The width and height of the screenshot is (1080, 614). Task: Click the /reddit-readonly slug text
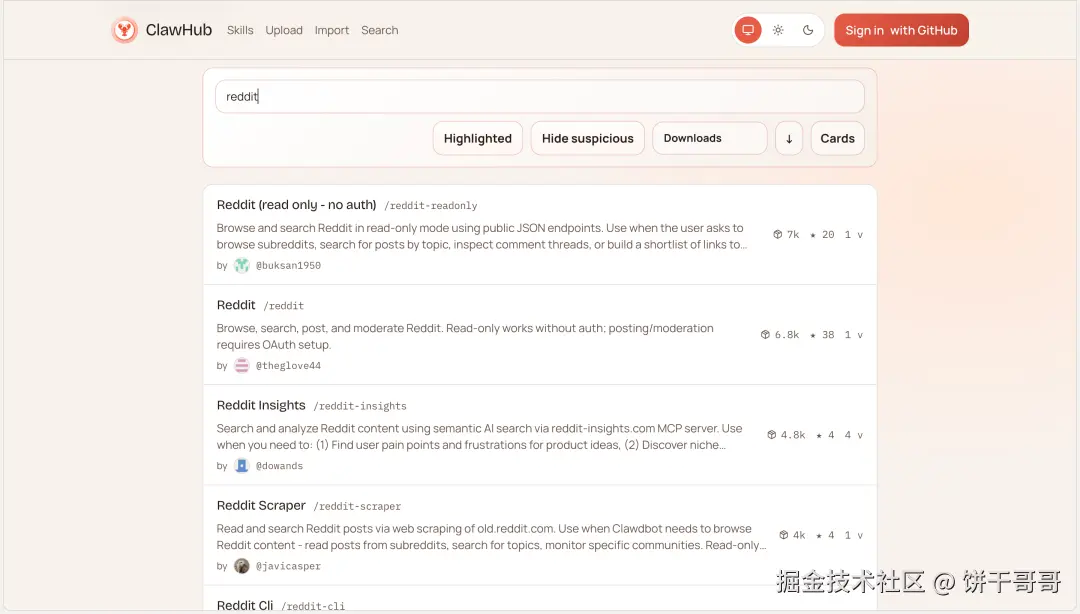pyautogui.click(x=430, y=205)
